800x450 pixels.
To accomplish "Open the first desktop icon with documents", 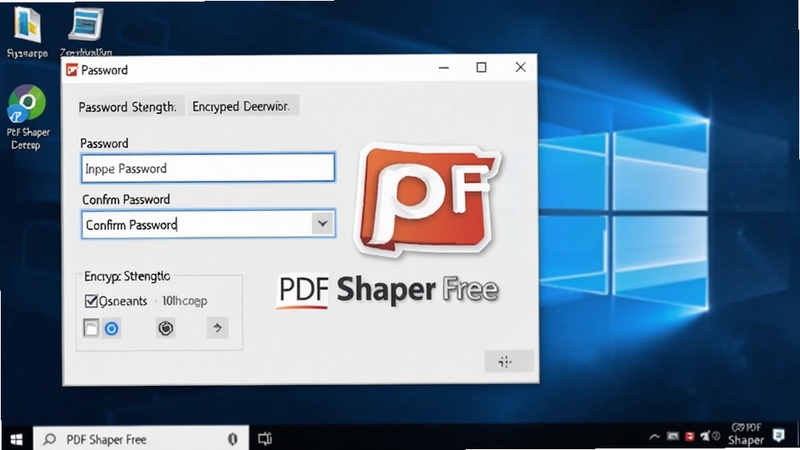I will (27, 31).
